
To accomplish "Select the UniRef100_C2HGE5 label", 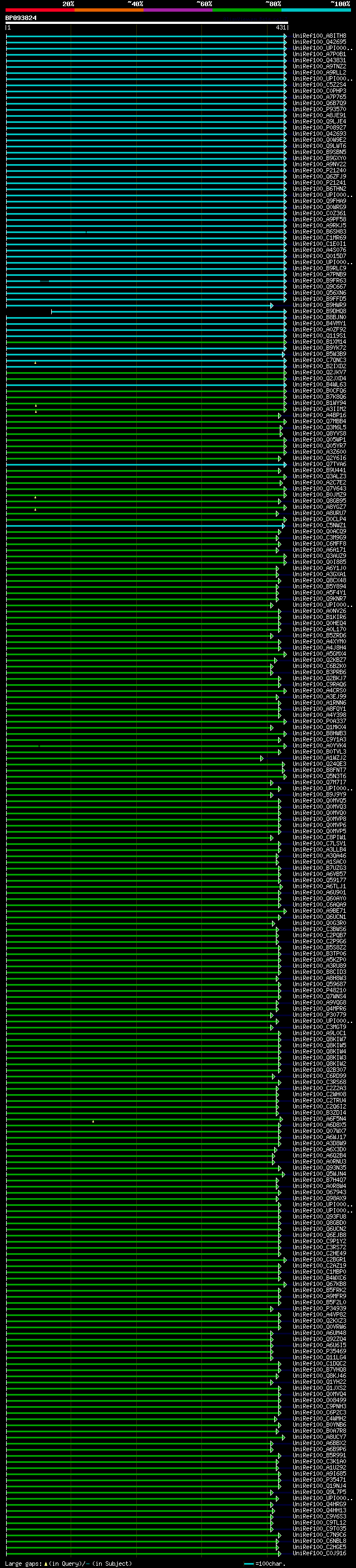I will 319,1547.
